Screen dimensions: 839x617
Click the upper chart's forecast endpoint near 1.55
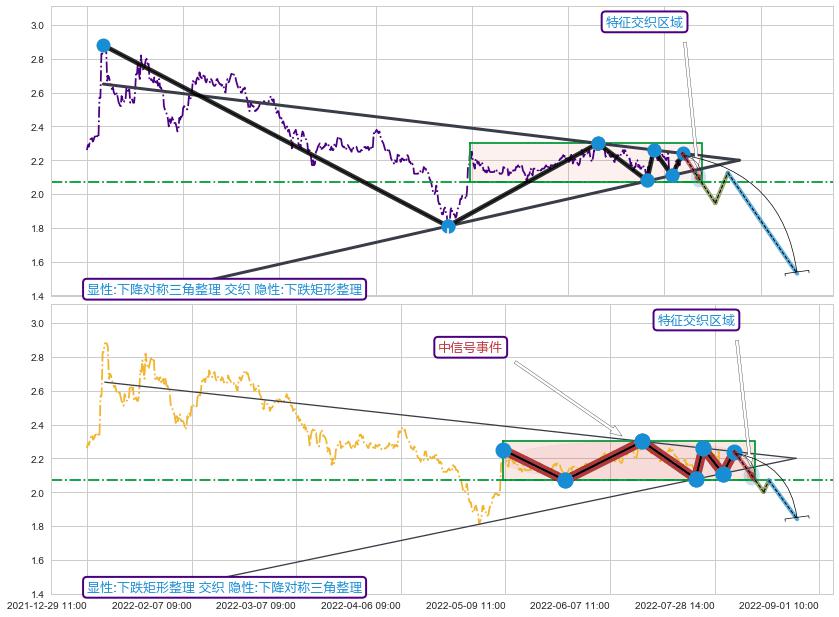pos(797,272)
